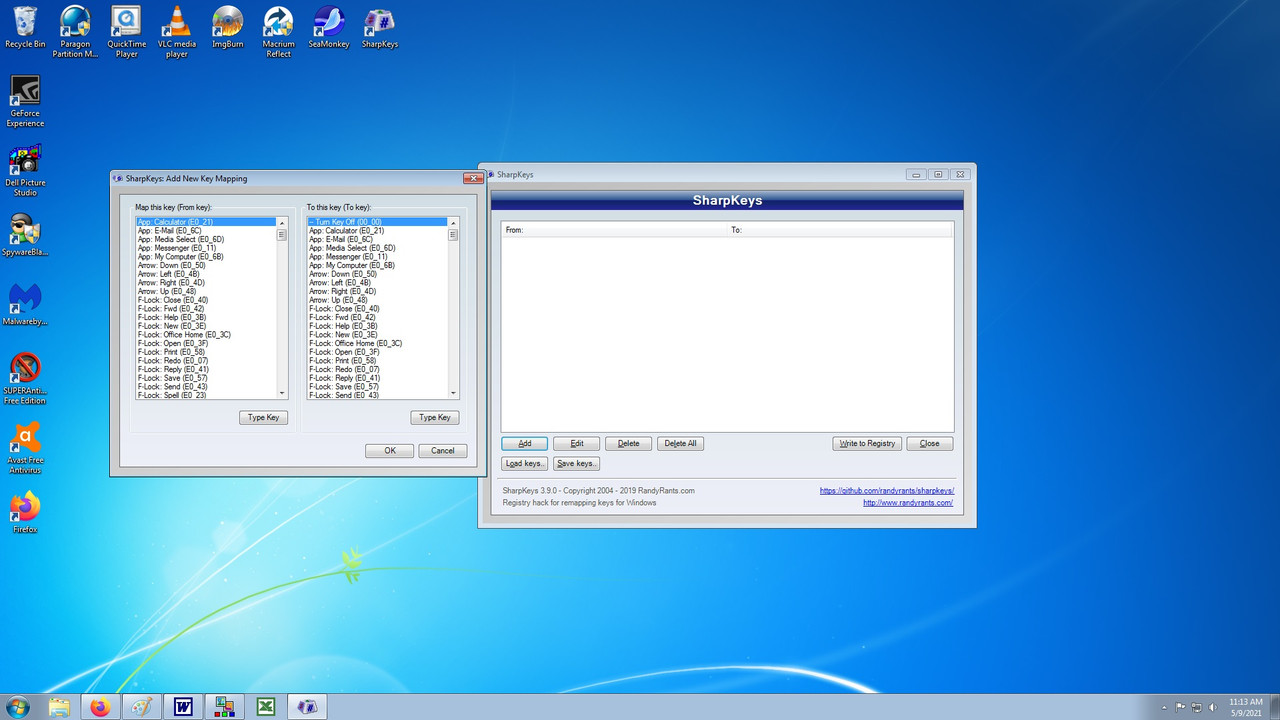Click the From: column header in SharpKeys

point(614,230)
